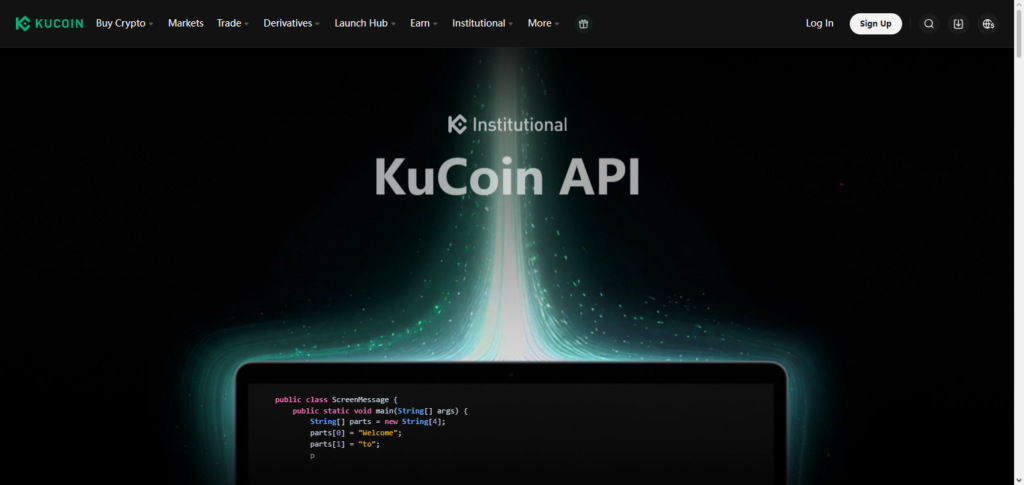Expand the Derivatives dropdown arrow
The height and width of the screenshot is (485, 1024).
click(317, 24)
